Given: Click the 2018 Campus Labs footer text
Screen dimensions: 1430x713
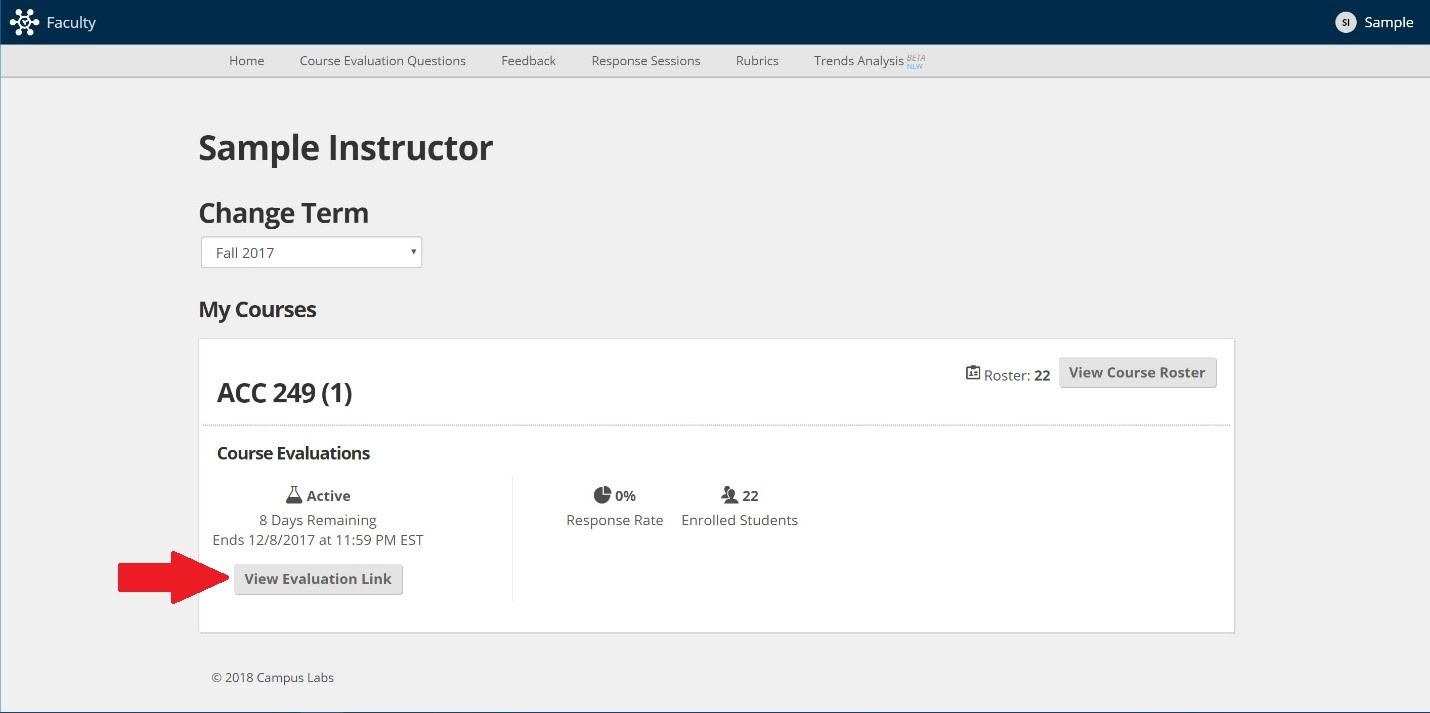Looking at the screenshot, I should (272, 677).
